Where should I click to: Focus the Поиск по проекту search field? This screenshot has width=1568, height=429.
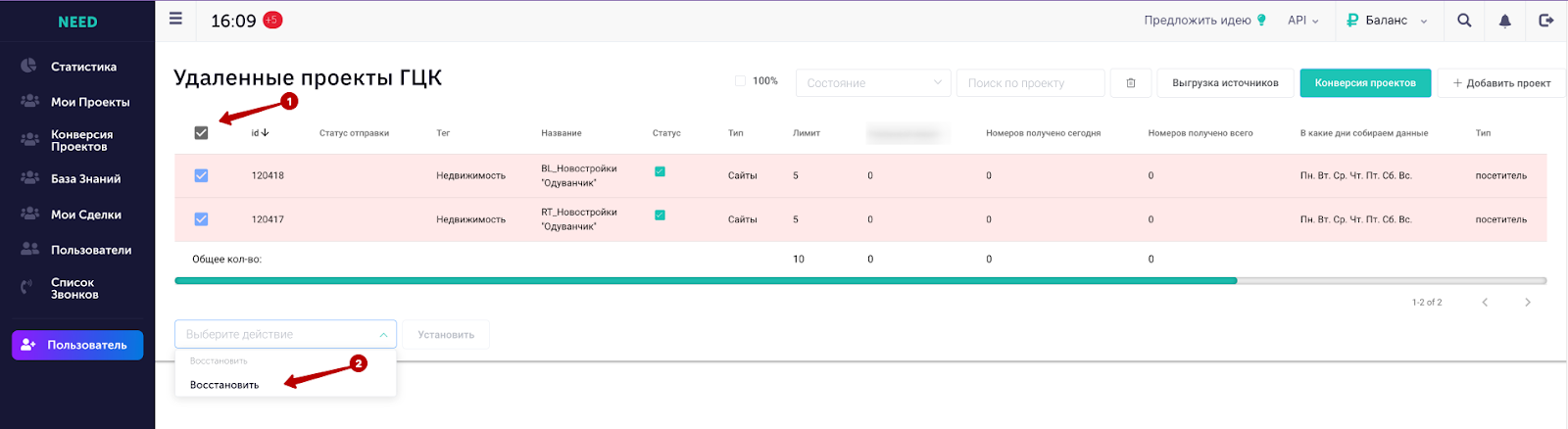pyautogui.click(x=1031, y=83)
